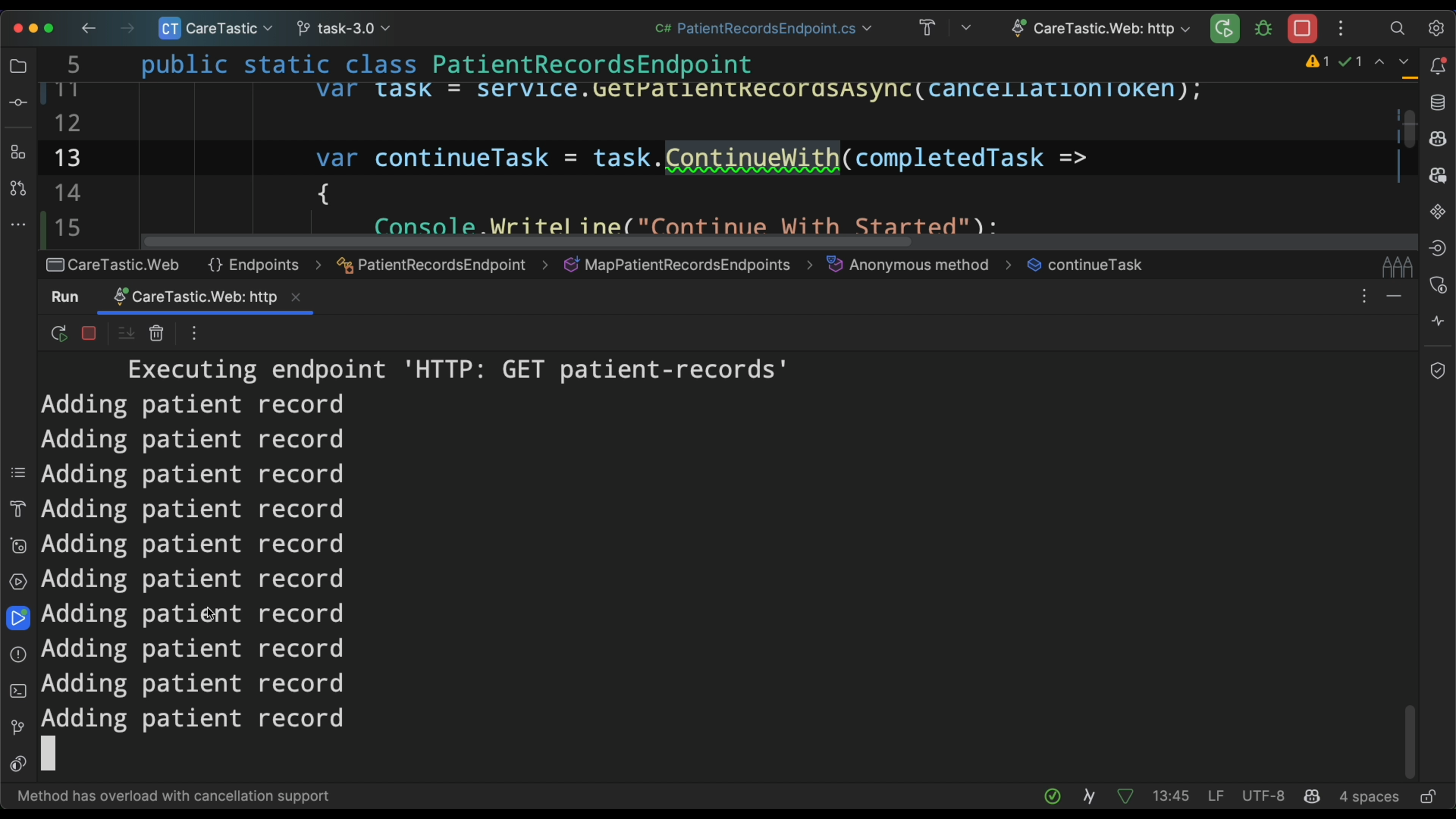Open the Project folder tool window
The height and width of the screenshot is (819, 1456).
18,66
